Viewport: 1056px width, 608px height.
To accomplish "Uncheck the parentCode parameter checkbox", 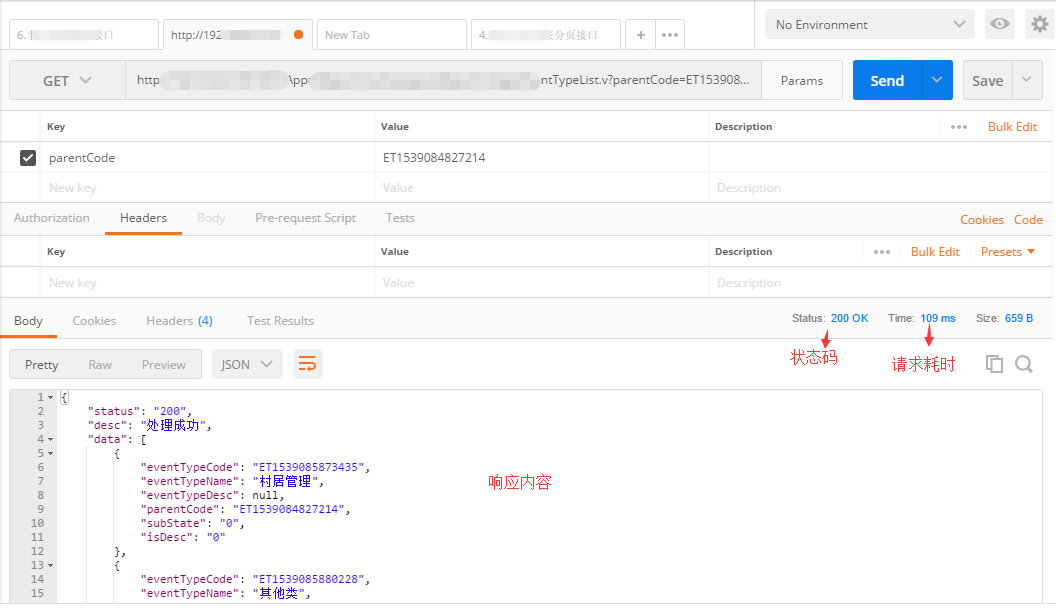I will (x=28, y=158).
